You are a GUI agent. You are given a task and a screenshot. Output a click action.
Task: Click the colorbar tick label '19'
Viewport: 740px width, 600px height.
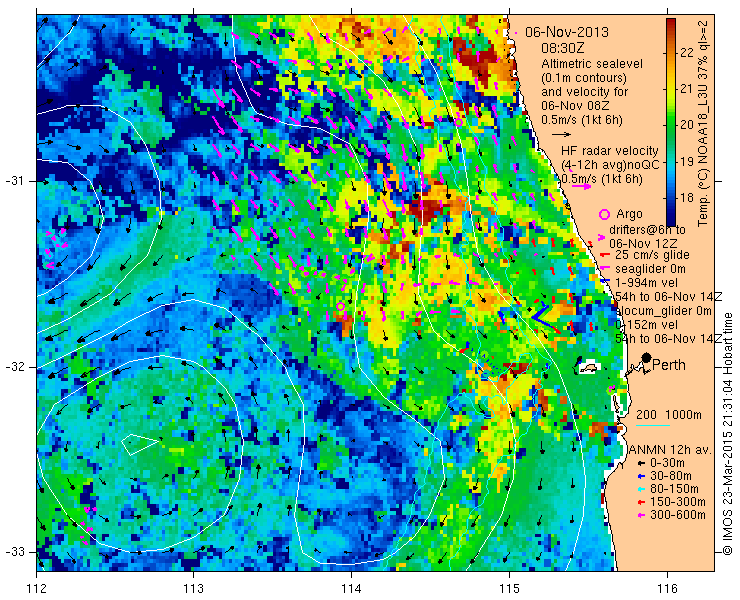pos(687,161)
